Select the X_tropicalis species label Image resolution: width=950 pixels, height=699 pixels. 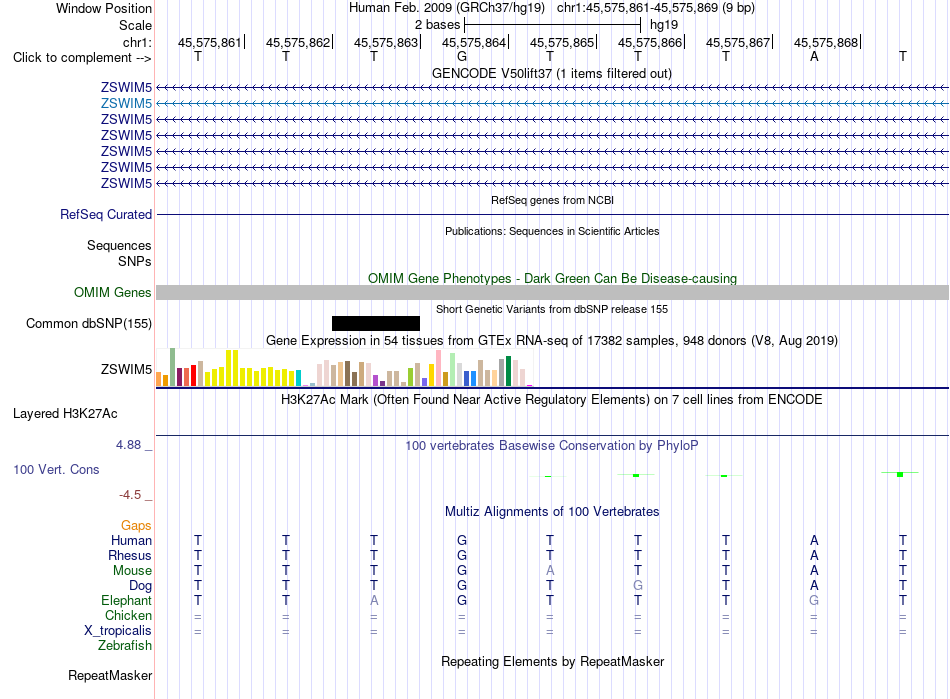coord(118,631)
